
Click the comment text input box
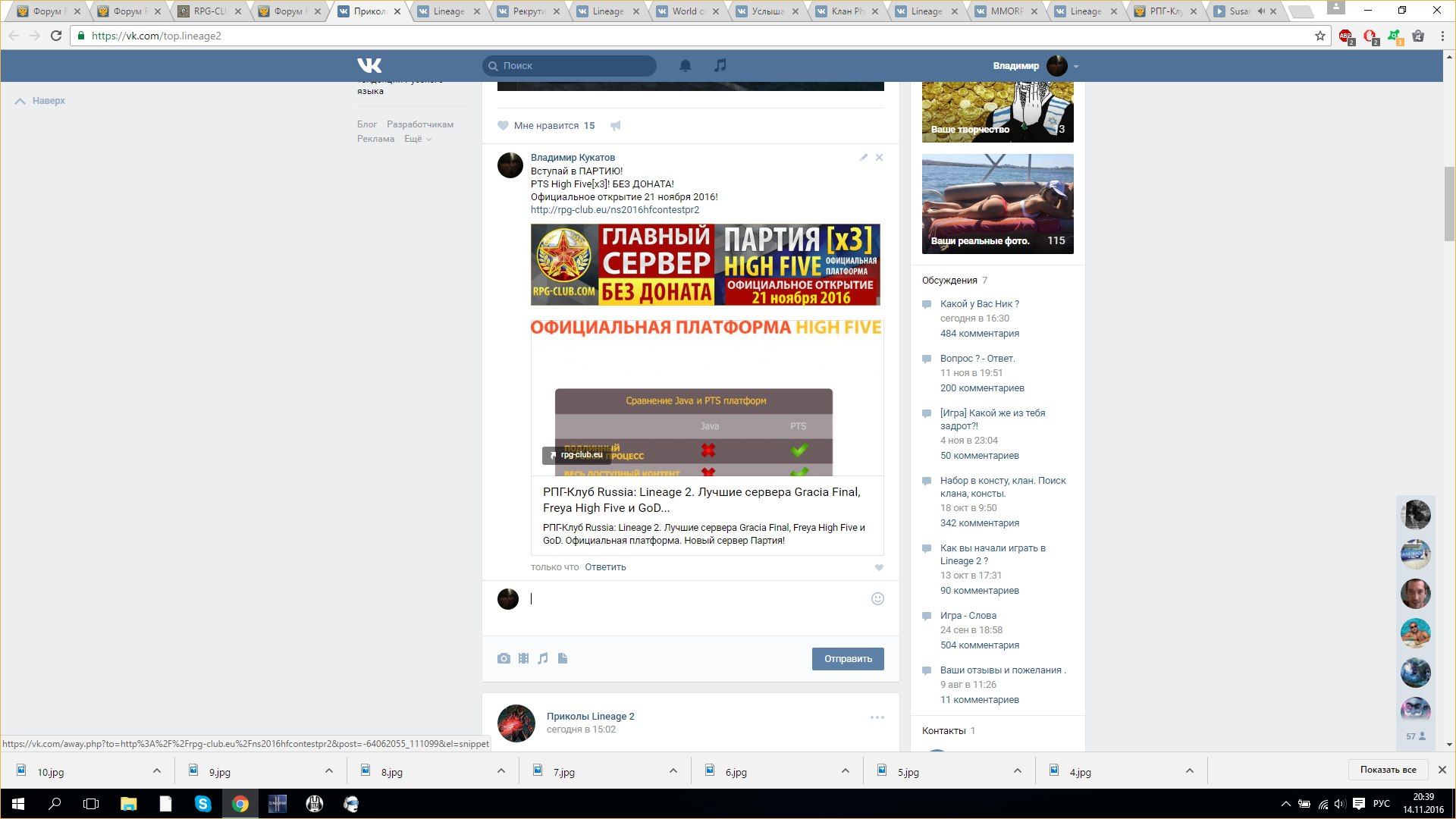pyautogui.click(x=698, y=599)
